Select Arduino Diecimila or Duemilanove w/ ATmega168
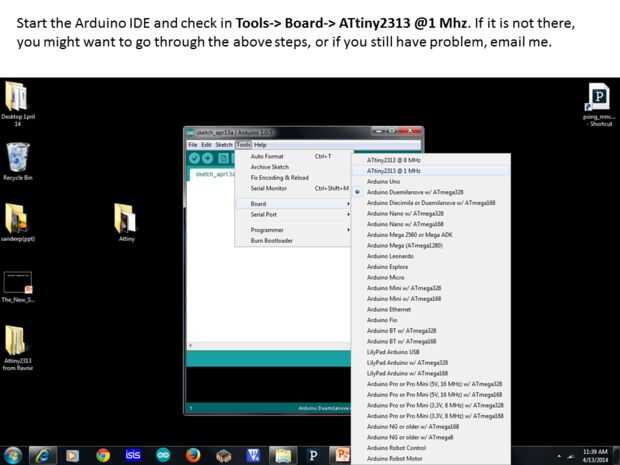Screen dimensions: 620x465 click(431, 203)
